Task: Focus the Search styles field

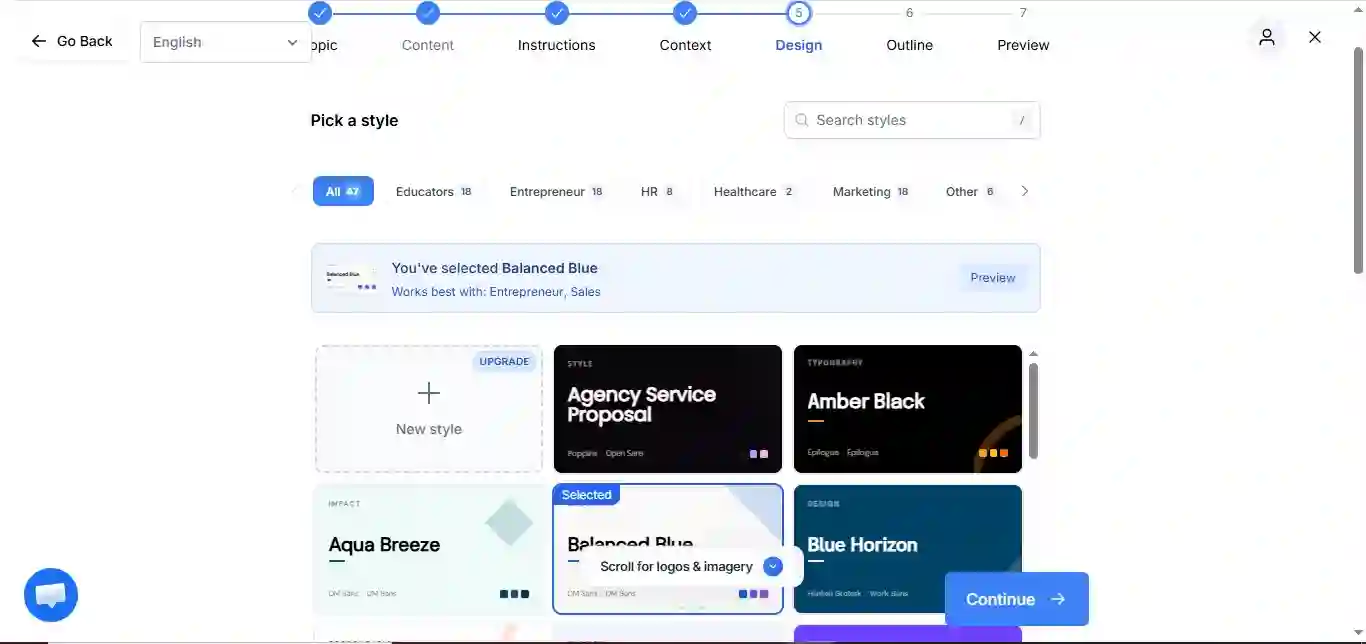Action: tap(912, 120)
